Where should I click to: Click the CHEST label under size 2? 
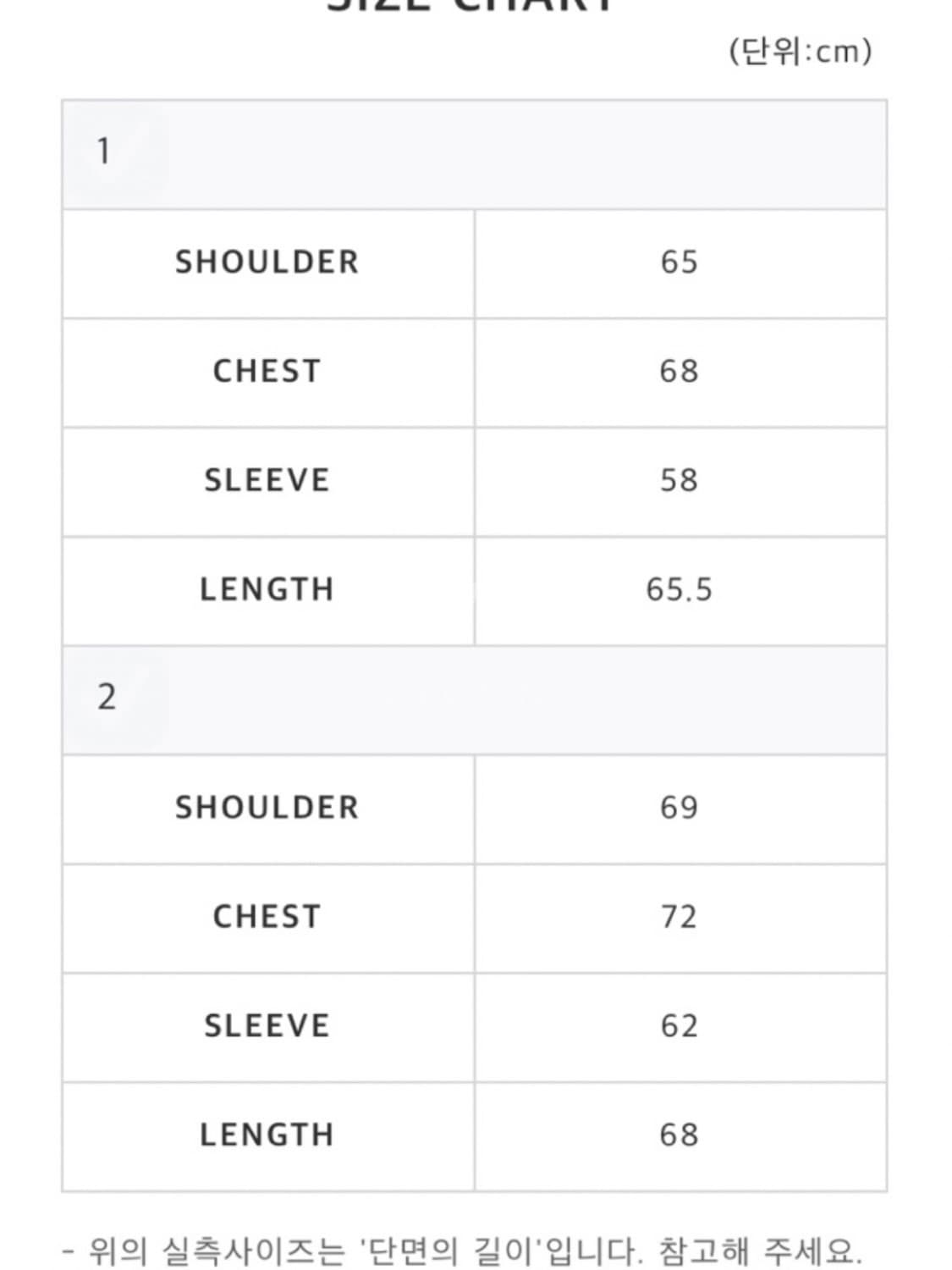[267, 917]
